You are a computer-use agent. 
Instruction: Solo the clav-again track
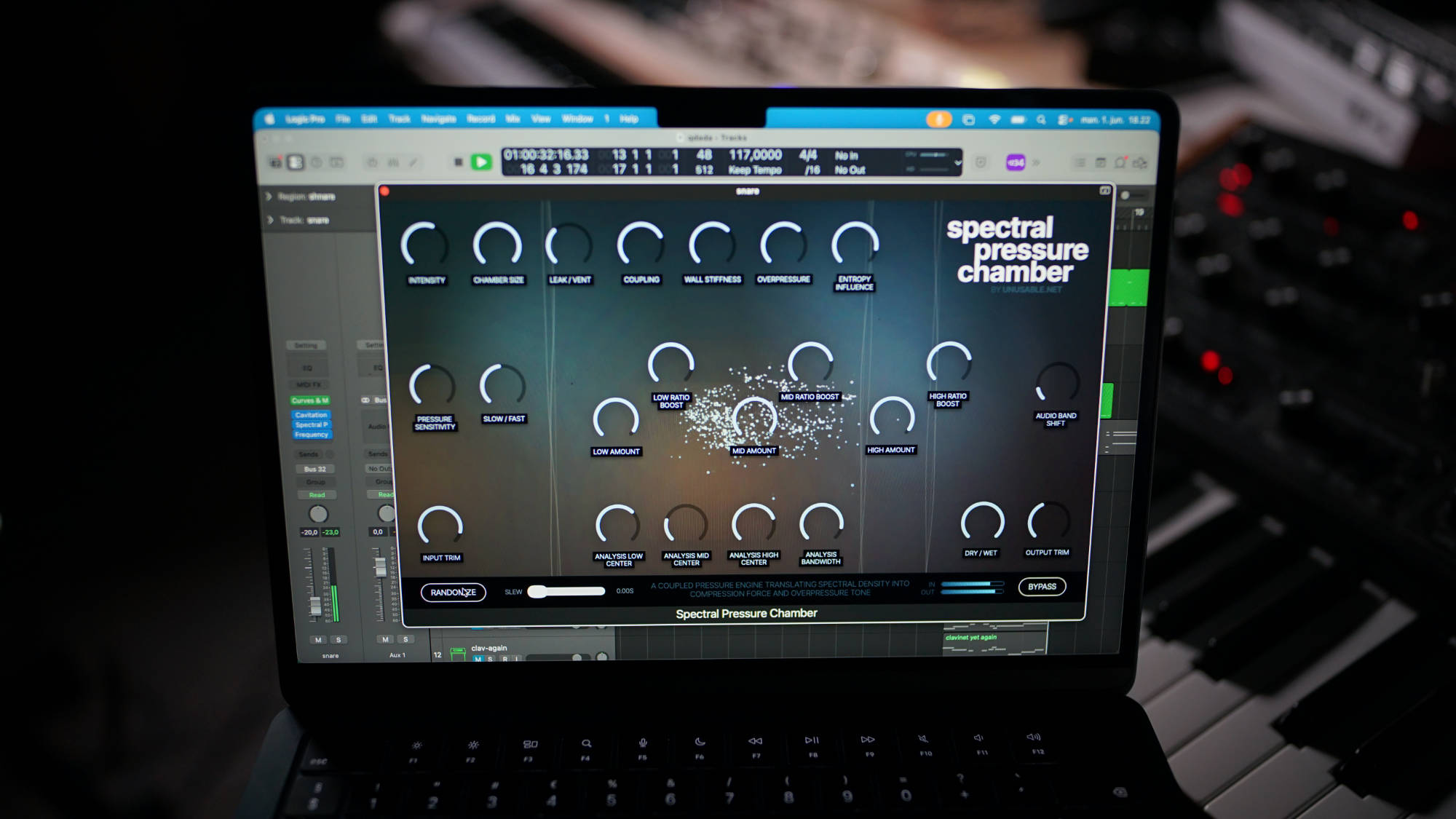pos(491,659)
